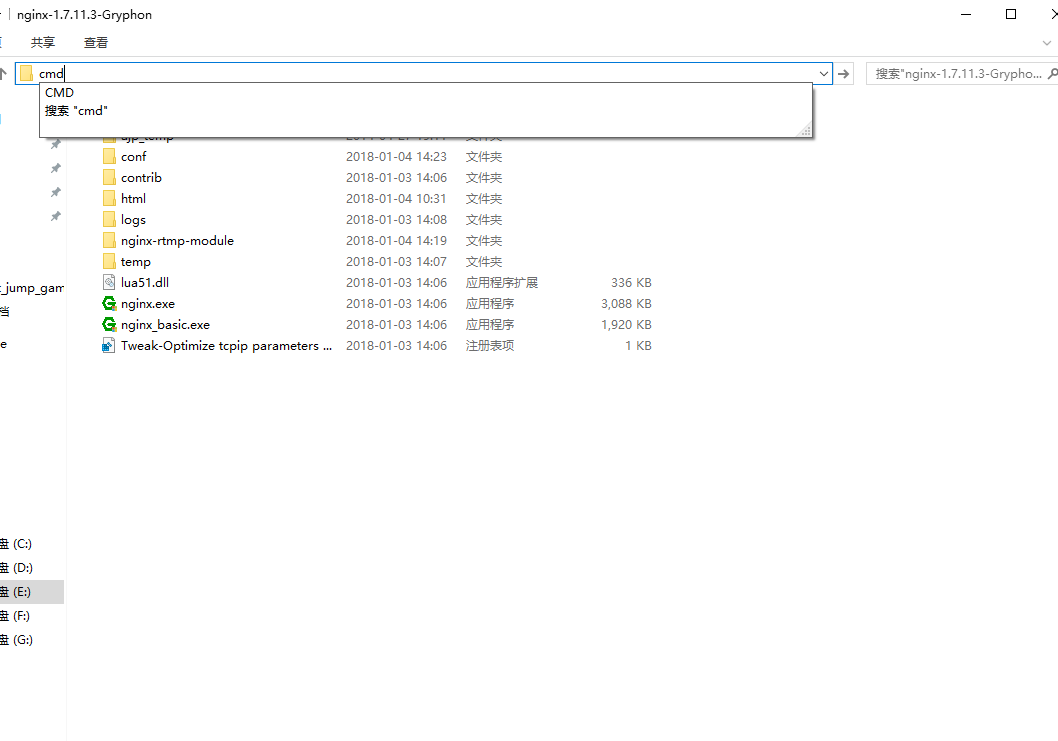
Task: Open the jump_gam sidebar item
Action: tap(32, 287)
